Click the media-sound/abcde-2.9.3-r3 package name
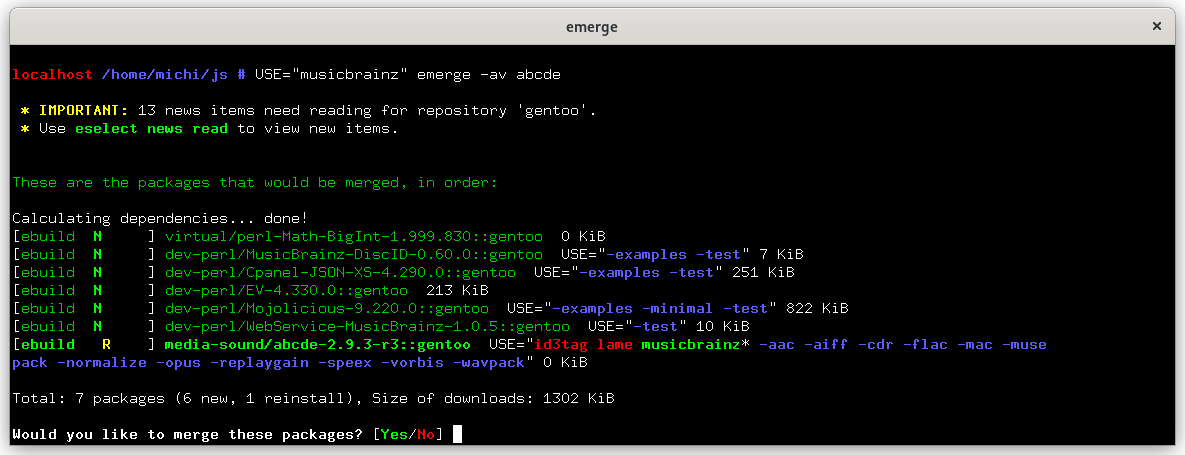The image size is (1185, 455). point(317,345)
